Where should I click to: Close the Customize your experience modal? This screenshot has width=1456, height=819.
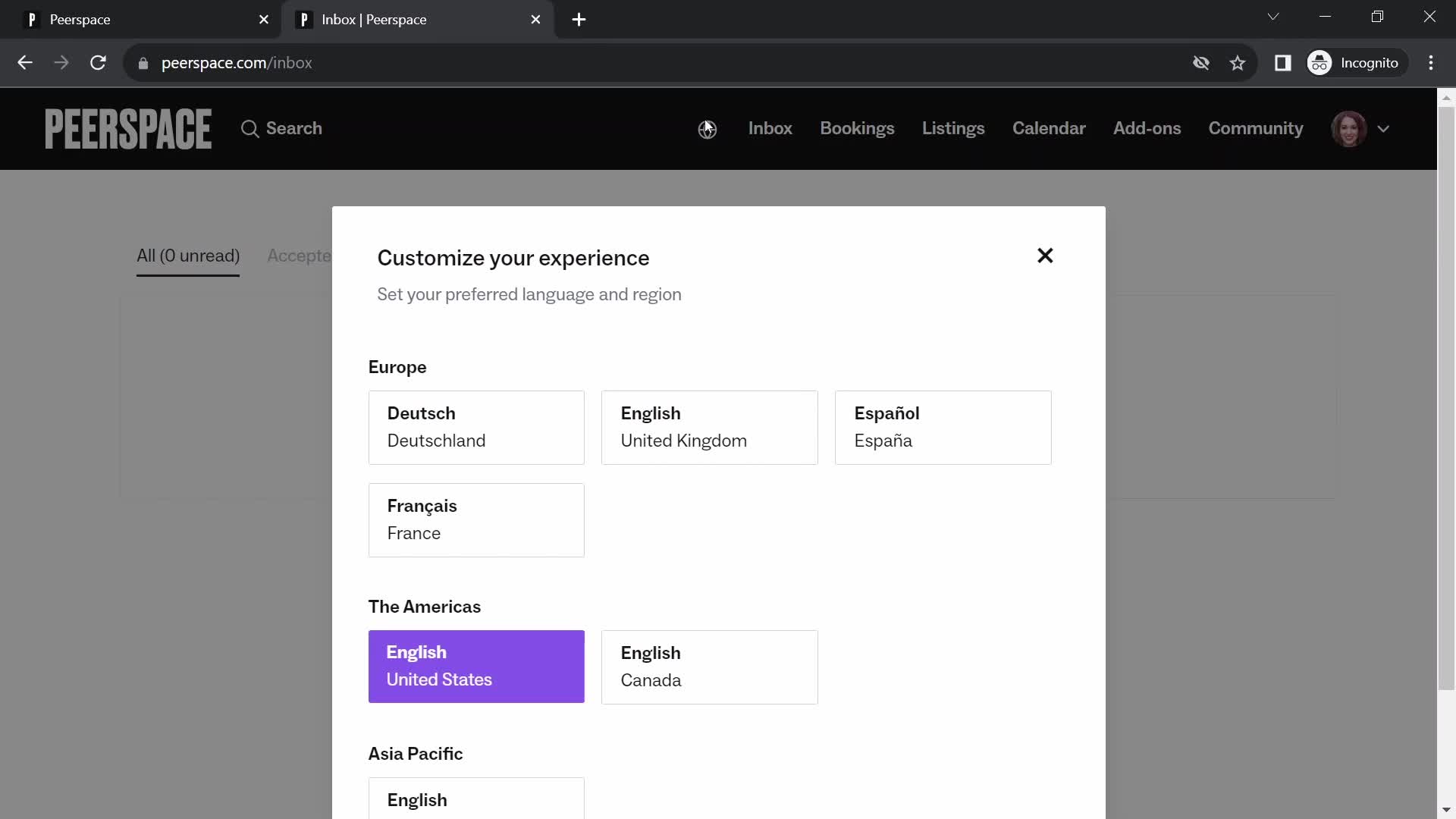(x=1046, y=256)
